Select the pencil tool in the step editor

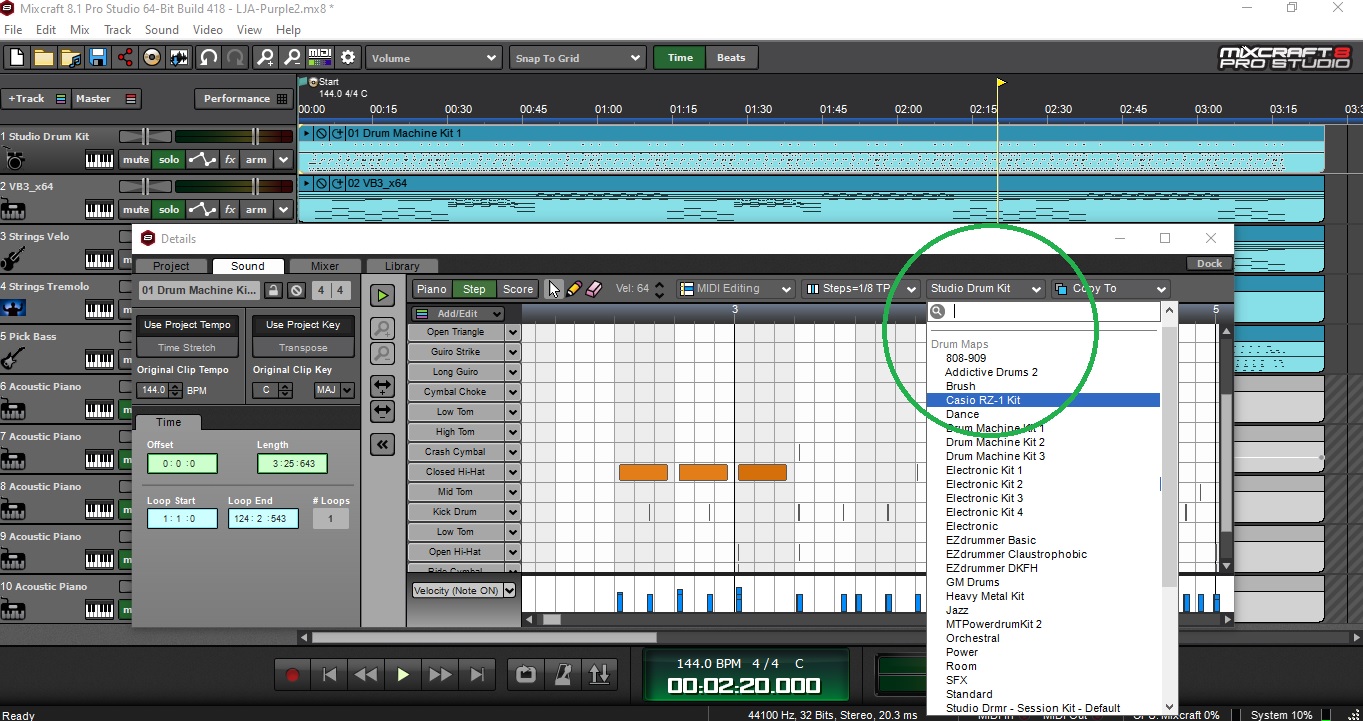[x=573, y=289]
